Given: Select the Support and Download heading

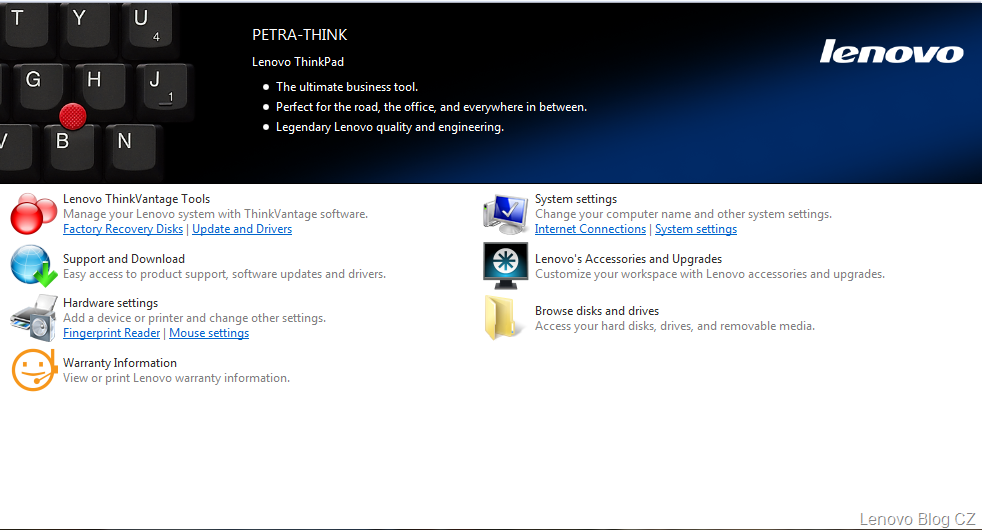Looking at the screenshot, I should 124,259.
